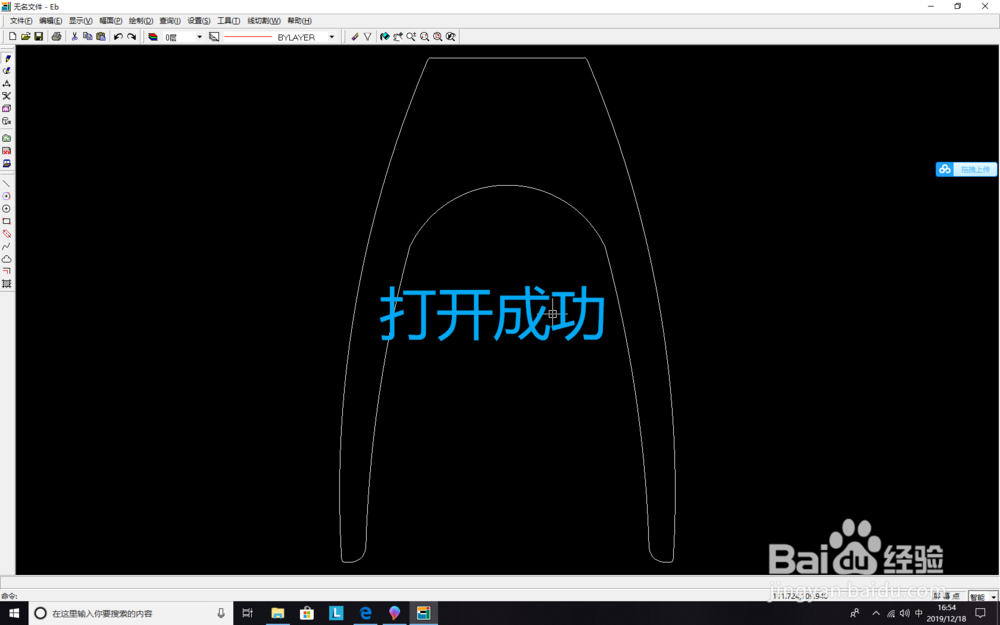
Task: Click the dynamic zoom magnifier icon
Action: [411, 37]
